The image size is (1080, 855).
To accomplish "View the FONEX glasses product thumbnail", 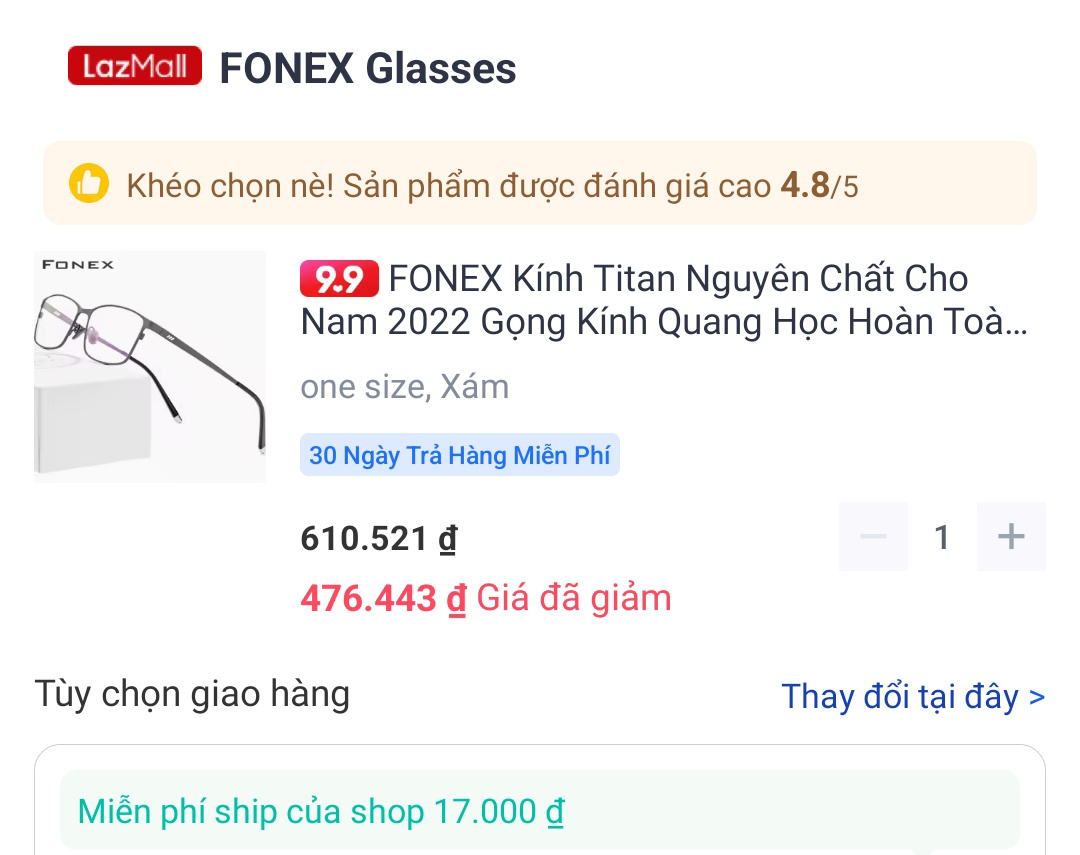I will [x=150, y=367].
